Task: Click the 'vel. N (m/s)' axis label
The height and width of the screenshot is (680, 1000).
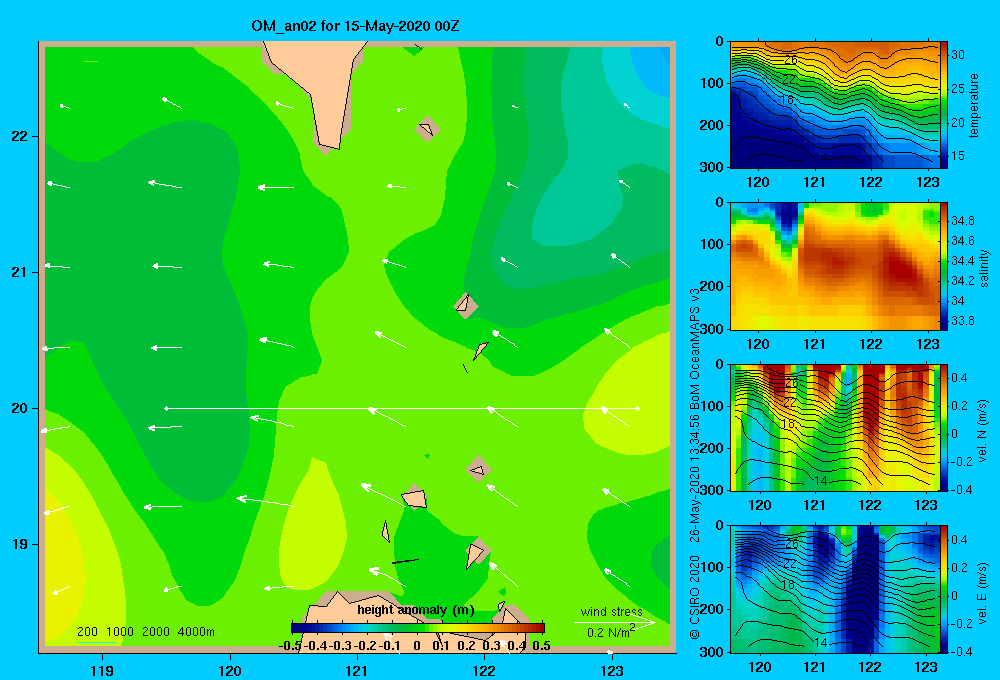Action: point(983,431)
